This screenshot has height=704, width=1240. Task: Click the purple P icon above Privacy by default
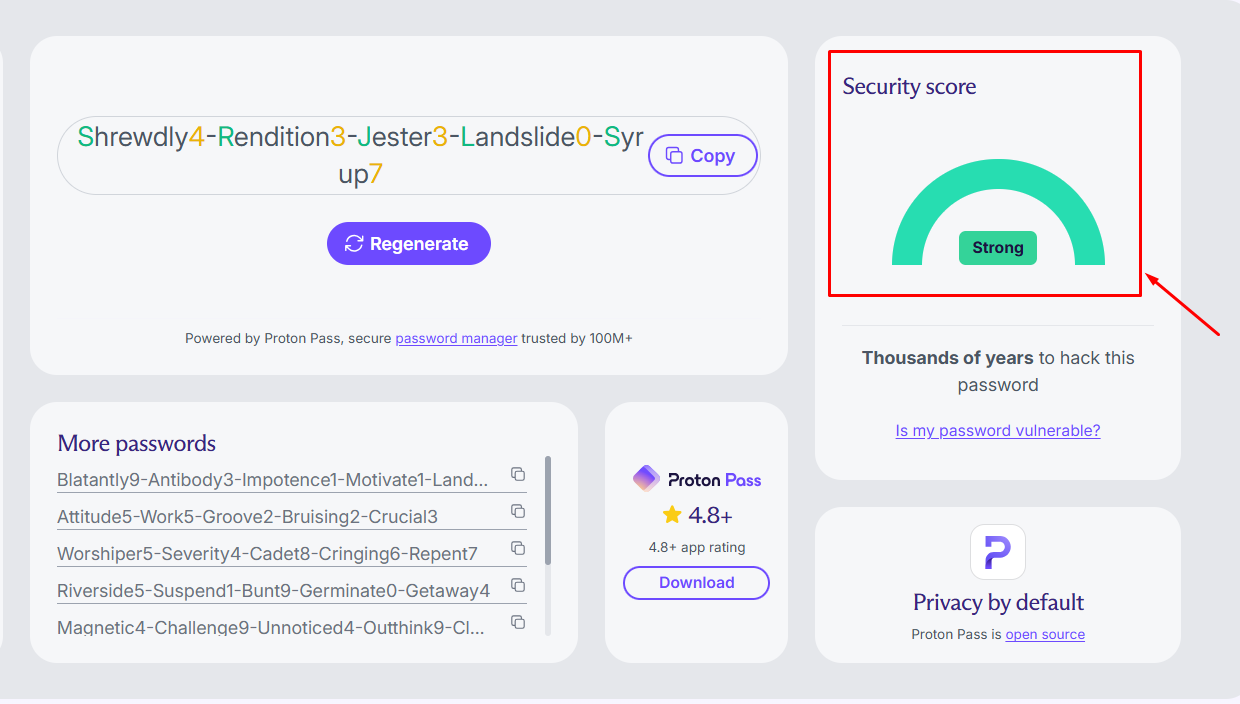click(997, 552)
